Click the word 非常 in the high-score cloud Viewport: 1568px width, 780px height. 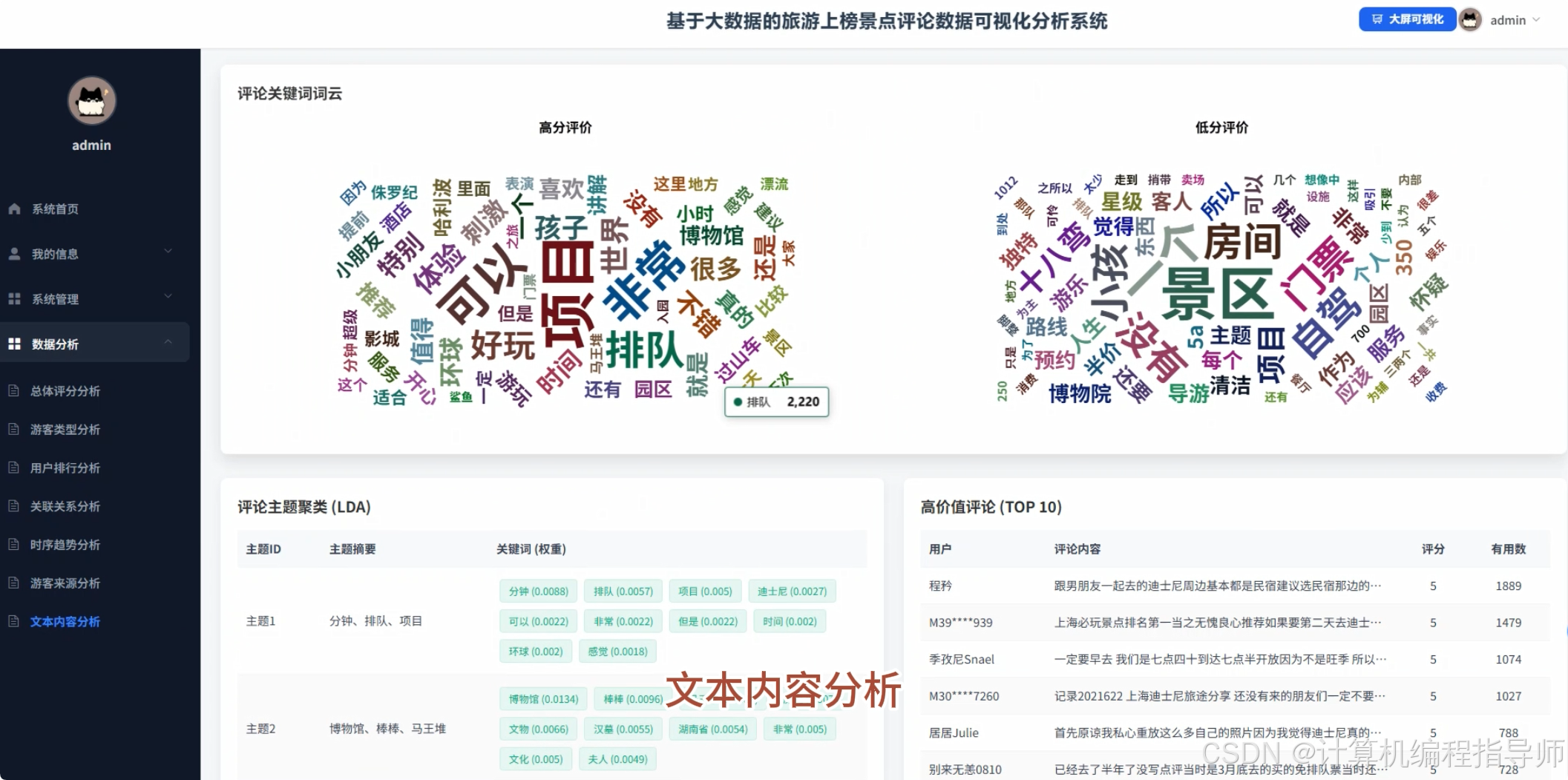644,282
